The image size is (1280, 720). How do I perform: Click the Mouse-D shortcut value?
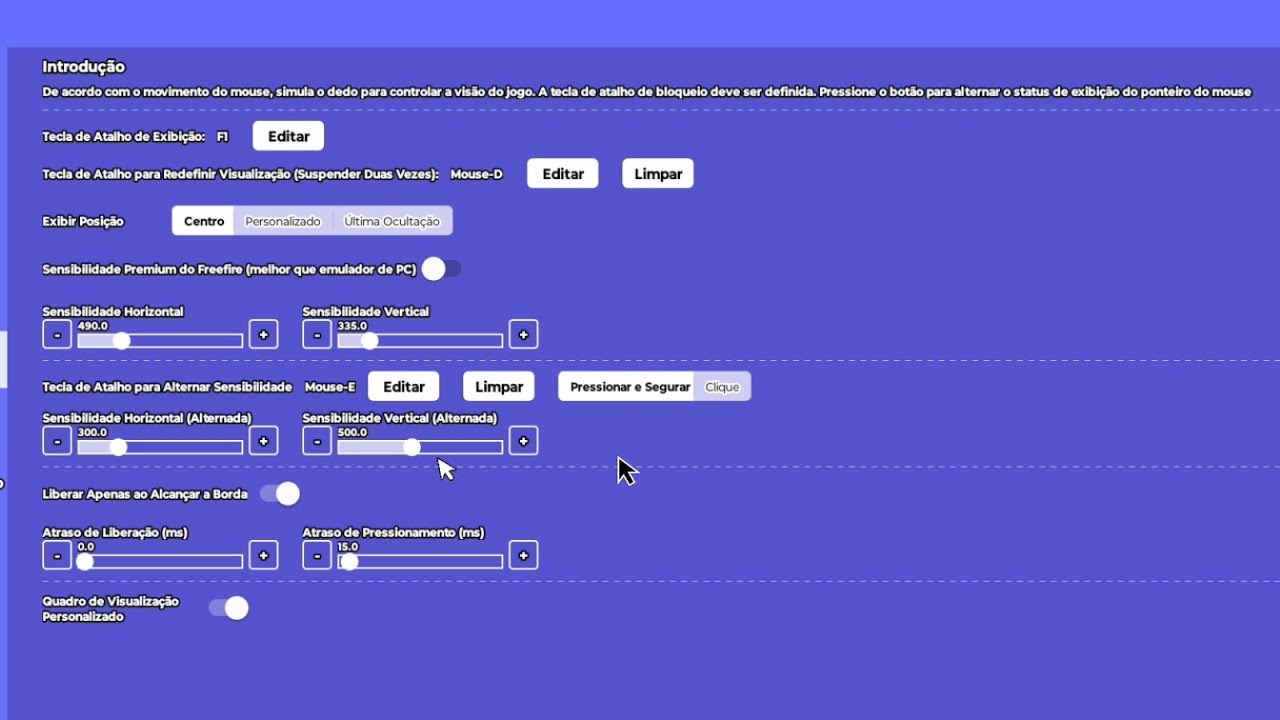476,174
